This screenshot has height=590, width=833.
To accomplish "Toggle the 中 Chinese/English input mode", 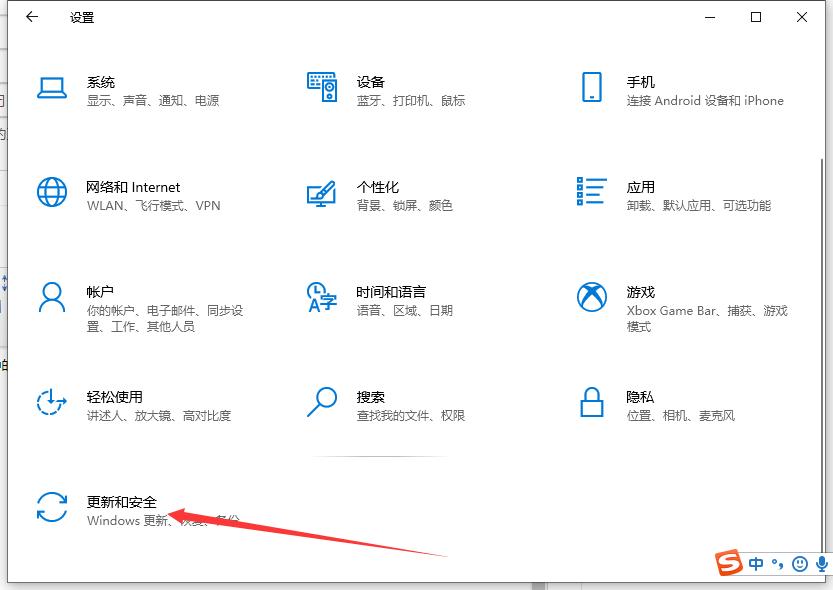I will pos(756,563).
